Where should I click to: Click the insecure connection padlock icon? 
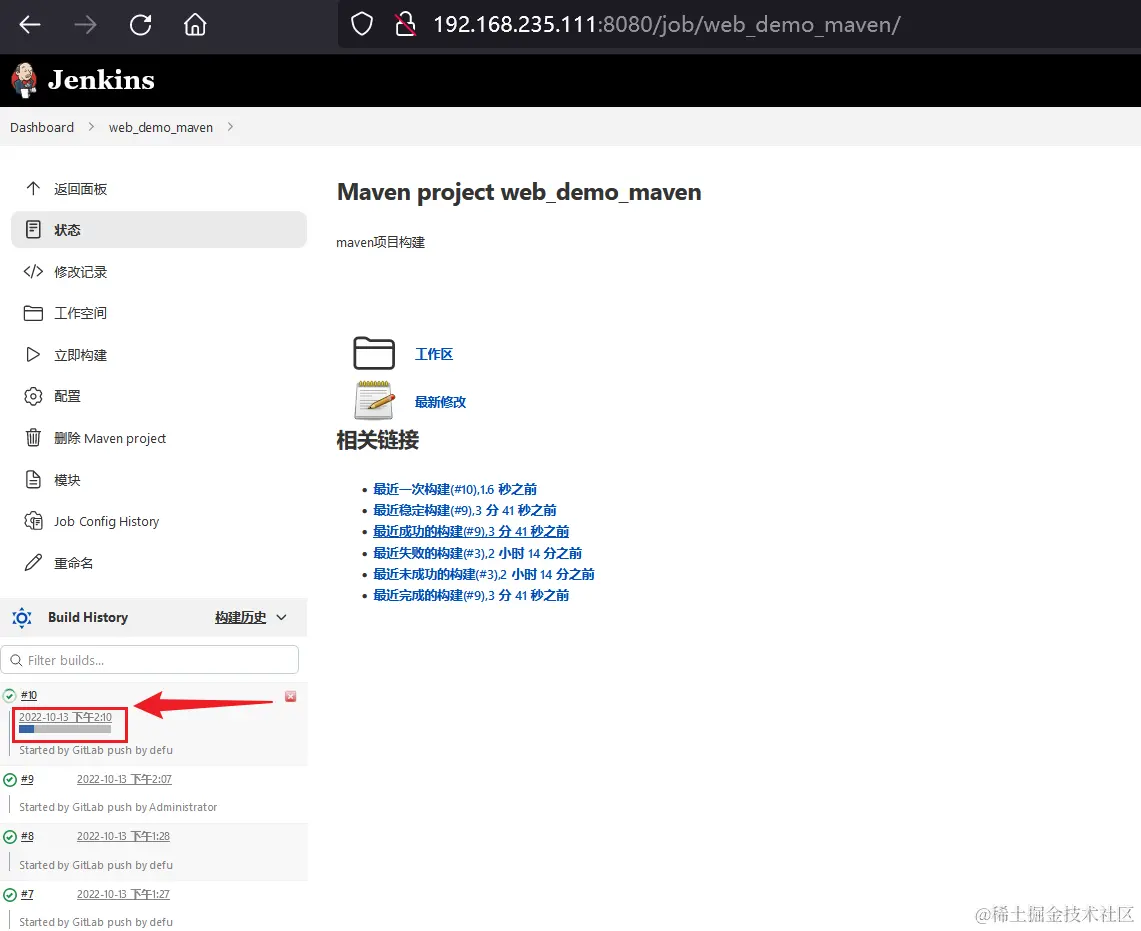(x=405, y=25)
